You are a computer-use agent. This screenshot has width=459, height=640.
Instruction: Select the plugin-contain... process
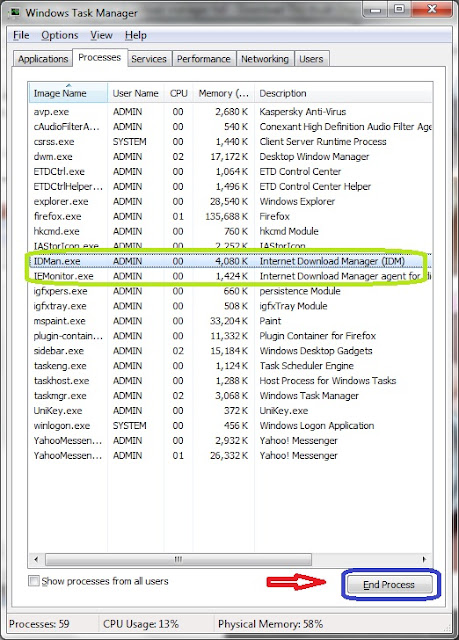point(231,336)
